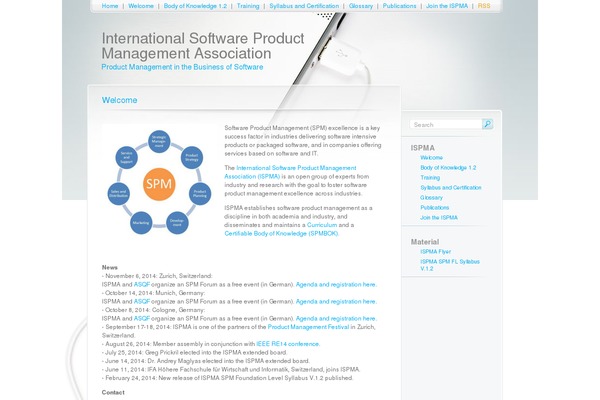Click the Material sidebar heading
Image resolution: width=600 pixels, height=400 pixels.
tap(425, 242)
